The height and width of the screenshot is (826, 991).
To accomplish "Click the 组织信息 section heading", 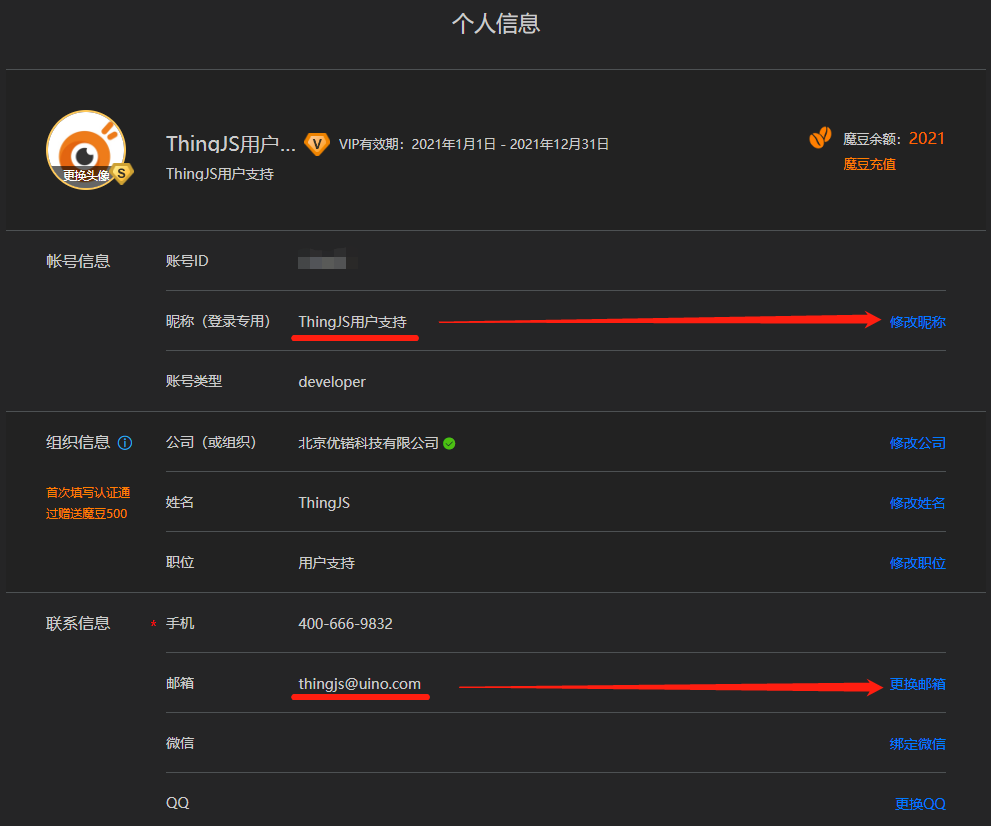I will click(78, 442).
